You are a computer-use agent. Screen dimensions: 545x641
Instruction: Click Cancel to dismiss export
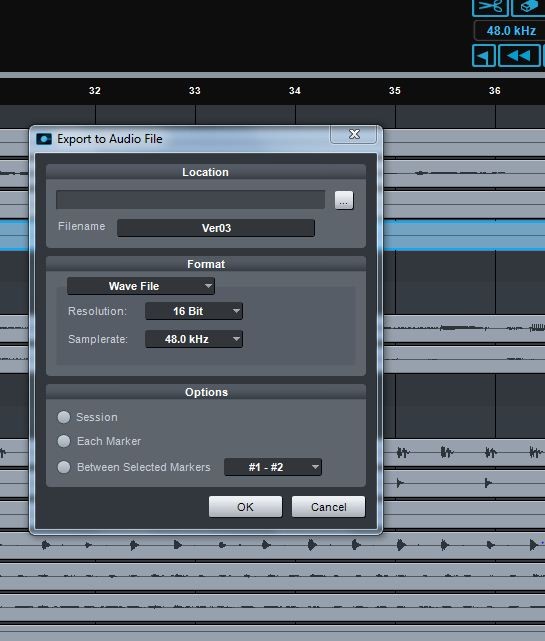(328, 507)
